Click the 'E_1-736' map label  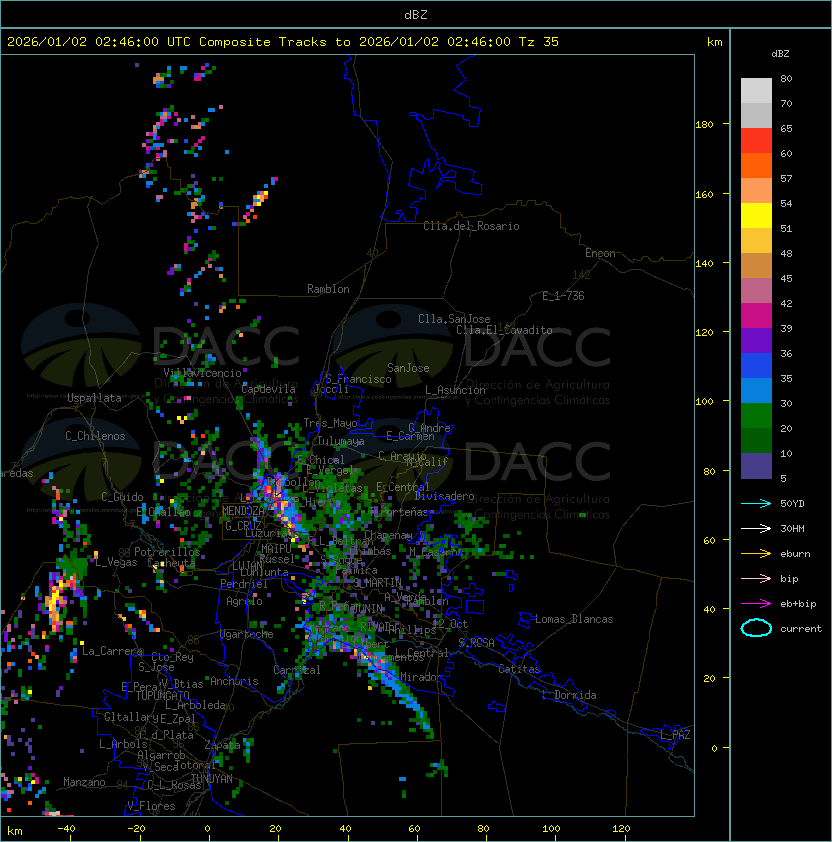coord(563,296)
